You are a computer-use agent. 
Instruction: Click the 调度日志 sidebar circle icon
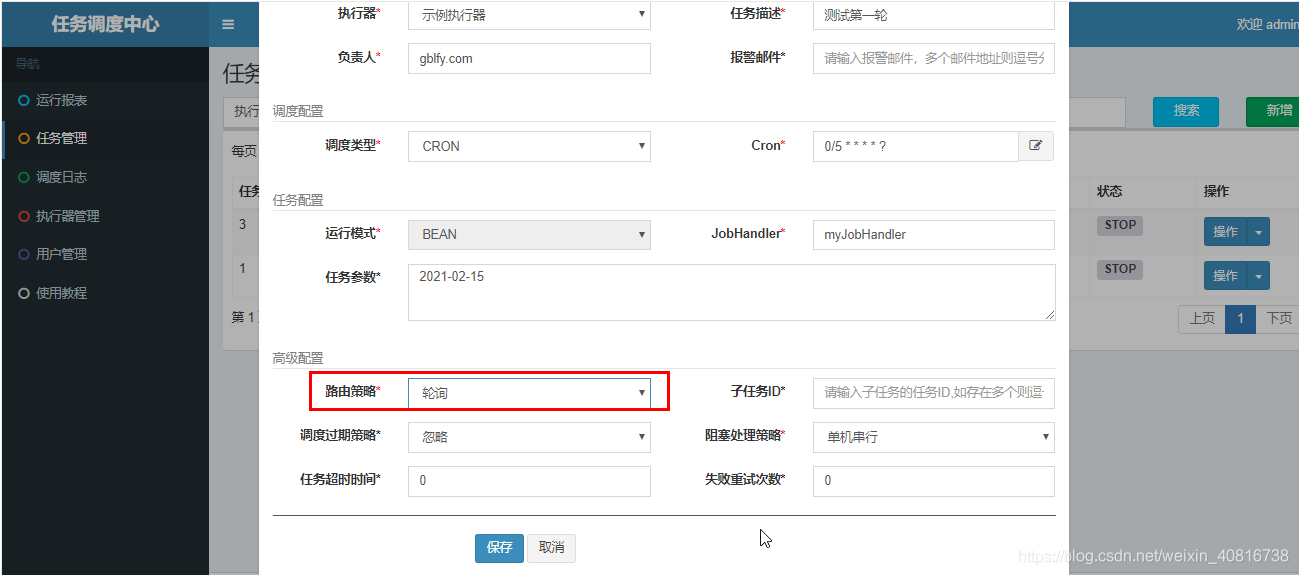[24, 177]
